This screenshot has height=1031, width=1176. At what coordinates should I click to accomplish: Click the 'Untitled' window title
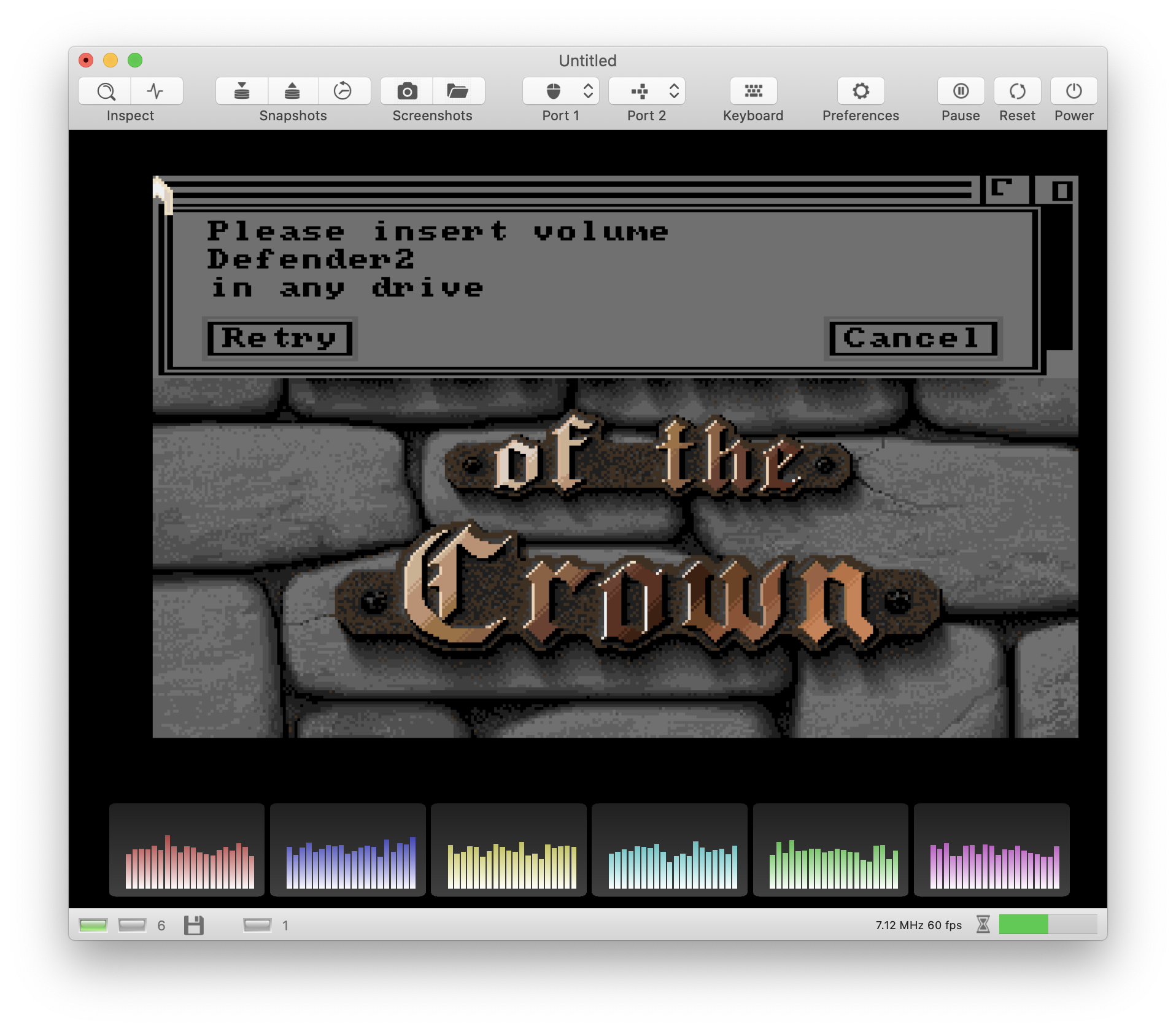click(x=587, y=61)
